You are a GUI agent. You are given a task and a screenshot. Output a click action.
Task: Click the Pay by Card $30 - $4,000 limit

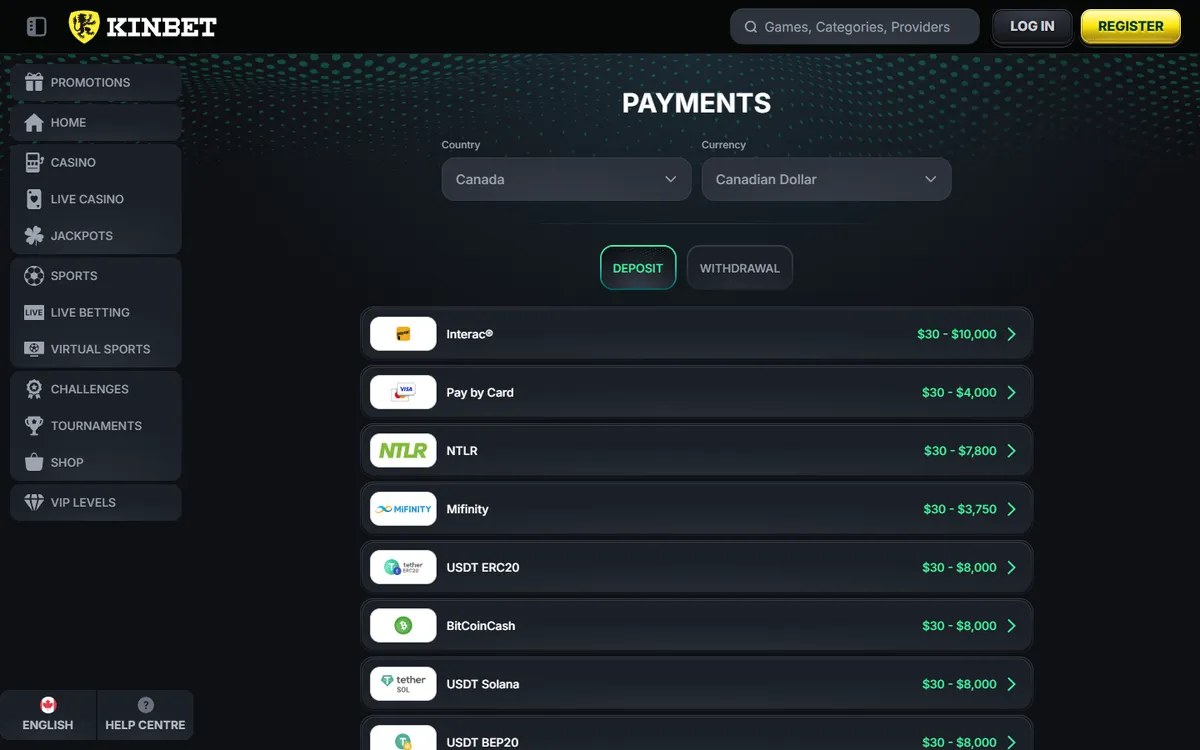[959, 392]
